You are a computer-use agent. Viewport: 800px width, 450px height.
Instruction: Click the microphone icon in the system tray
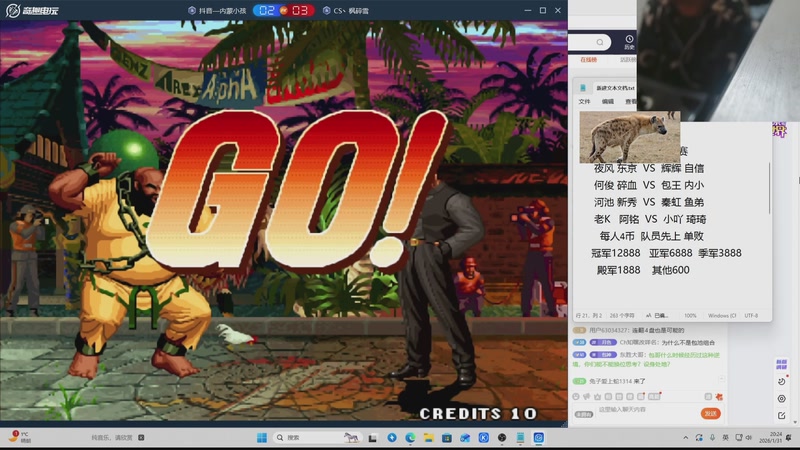712,438
